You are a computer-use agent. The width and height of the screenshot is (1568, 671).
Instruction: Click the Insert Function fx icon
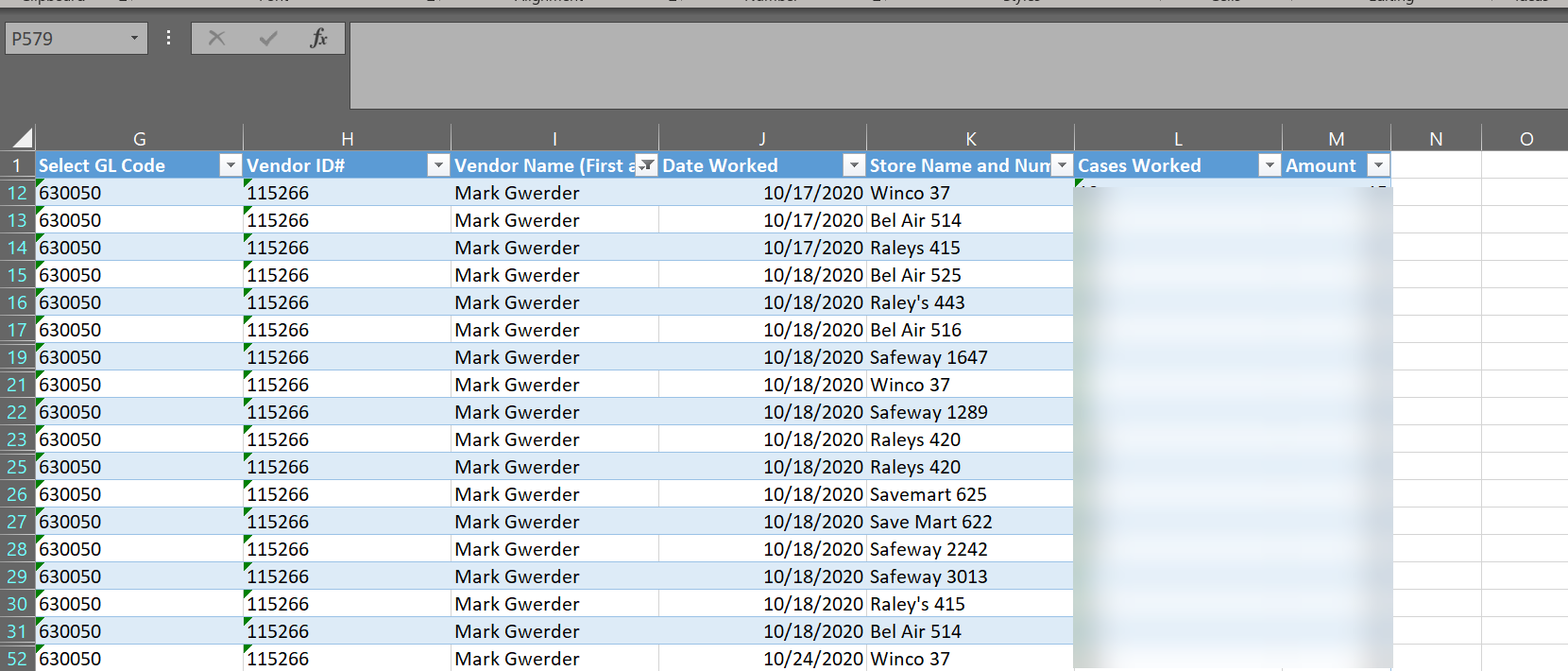click(x=318, y=38)
